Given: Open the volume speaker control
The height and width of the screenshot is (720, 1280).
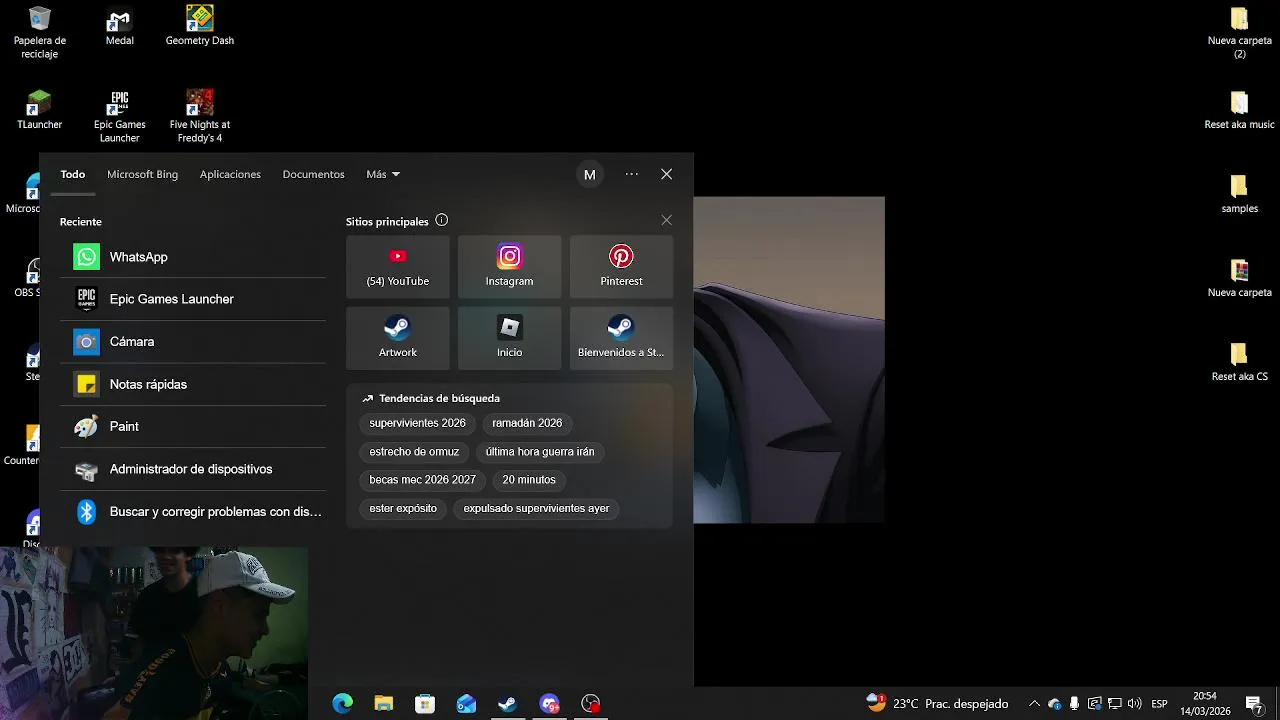Looking at the screenshot, I should click(x=1134, y=704).
